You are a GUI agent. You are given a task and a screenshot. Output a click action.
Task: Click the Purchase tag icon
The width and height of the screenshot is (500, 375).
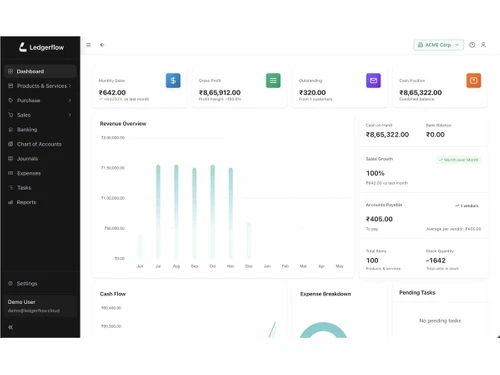(x=10, y=100)
